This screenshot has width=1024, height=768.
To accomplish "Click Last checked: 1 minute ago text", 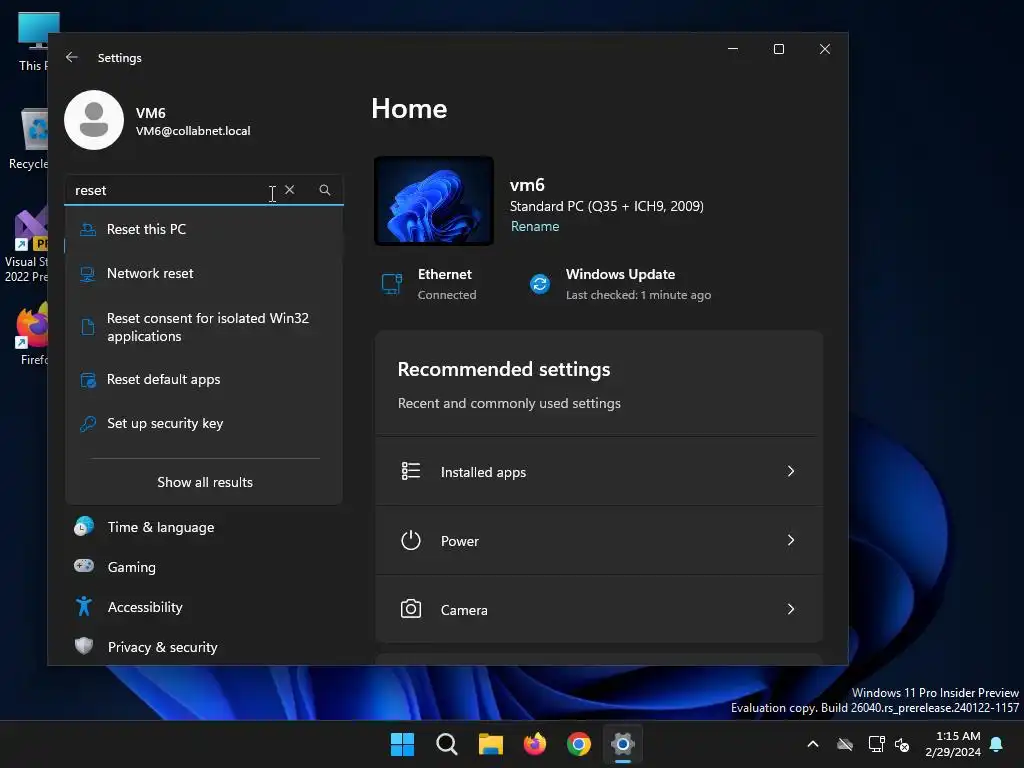I will tap(638, 295).
